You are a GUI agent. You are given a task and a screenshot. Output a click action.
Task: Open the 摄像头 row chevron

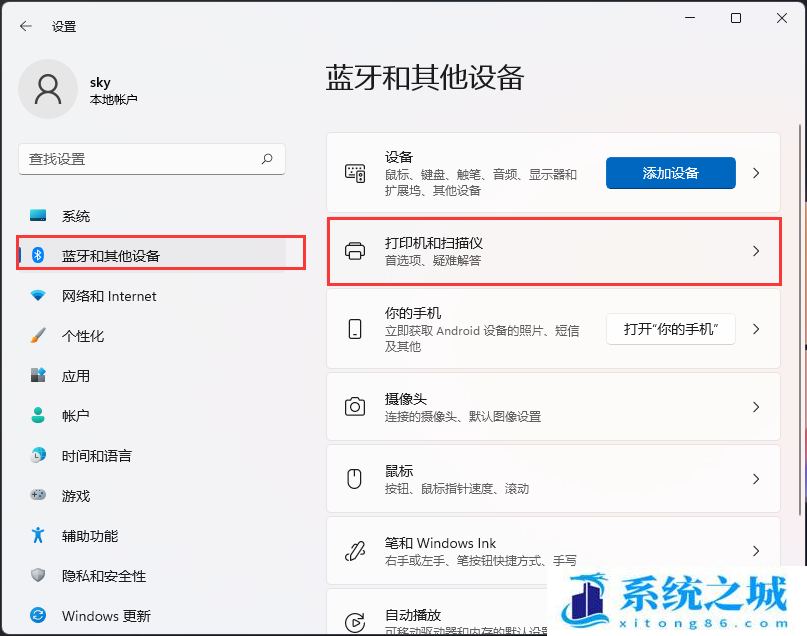[x=756, y=407]
